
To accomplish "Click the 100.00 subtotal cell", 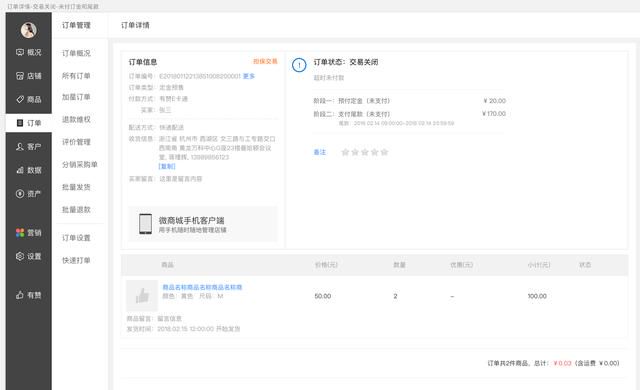I will [537, 296].
